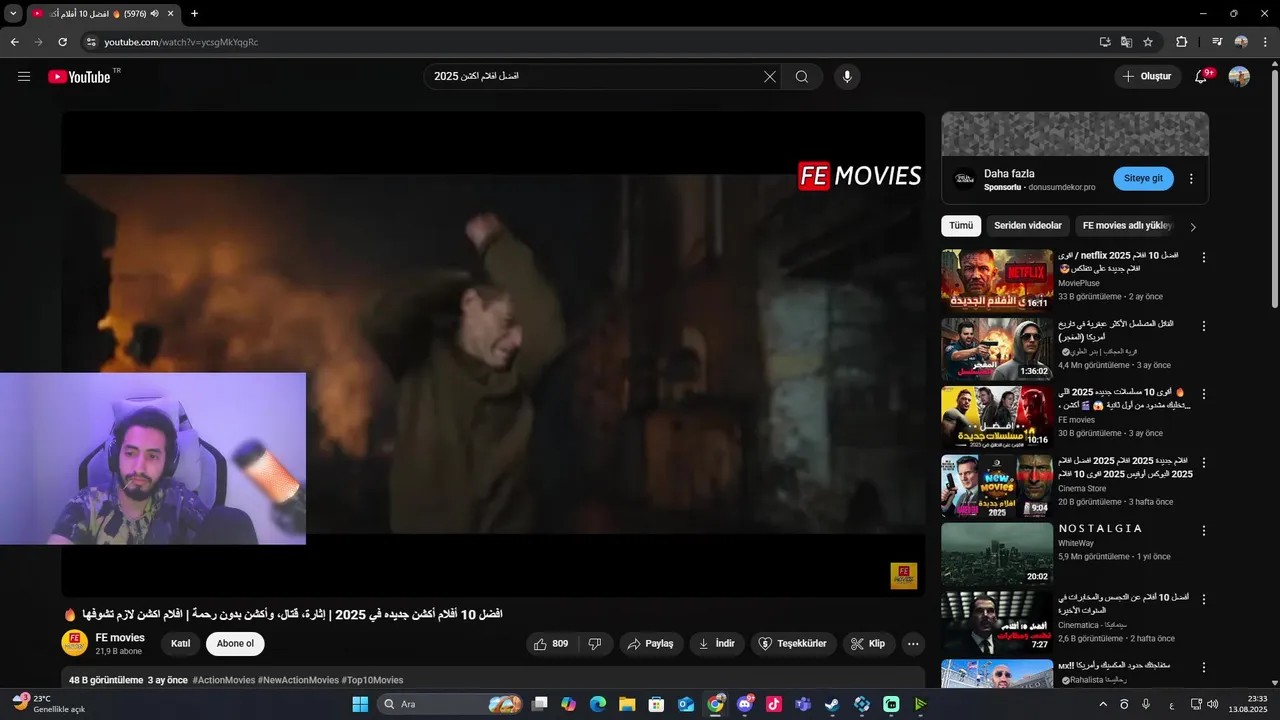The height and width of the screenshot is (720, 1280).
Task: Go to the YouTube home logo
Action: 79,77
